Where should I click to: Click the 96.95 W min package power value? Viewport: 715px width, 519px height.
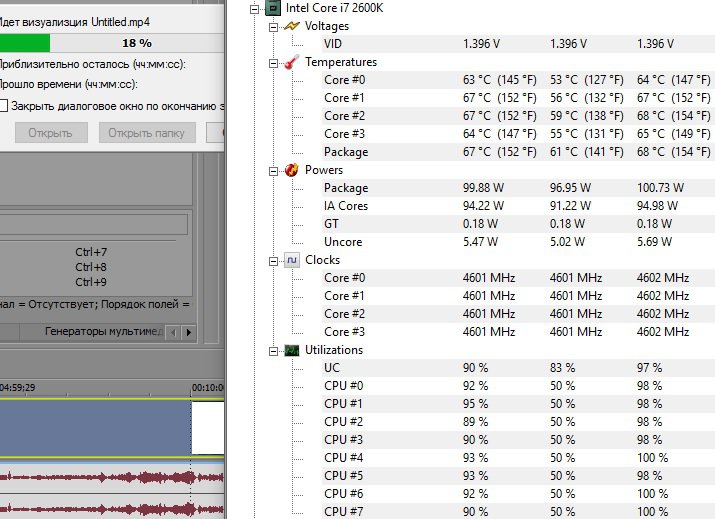pyautogui.click(x=570, y=188)
